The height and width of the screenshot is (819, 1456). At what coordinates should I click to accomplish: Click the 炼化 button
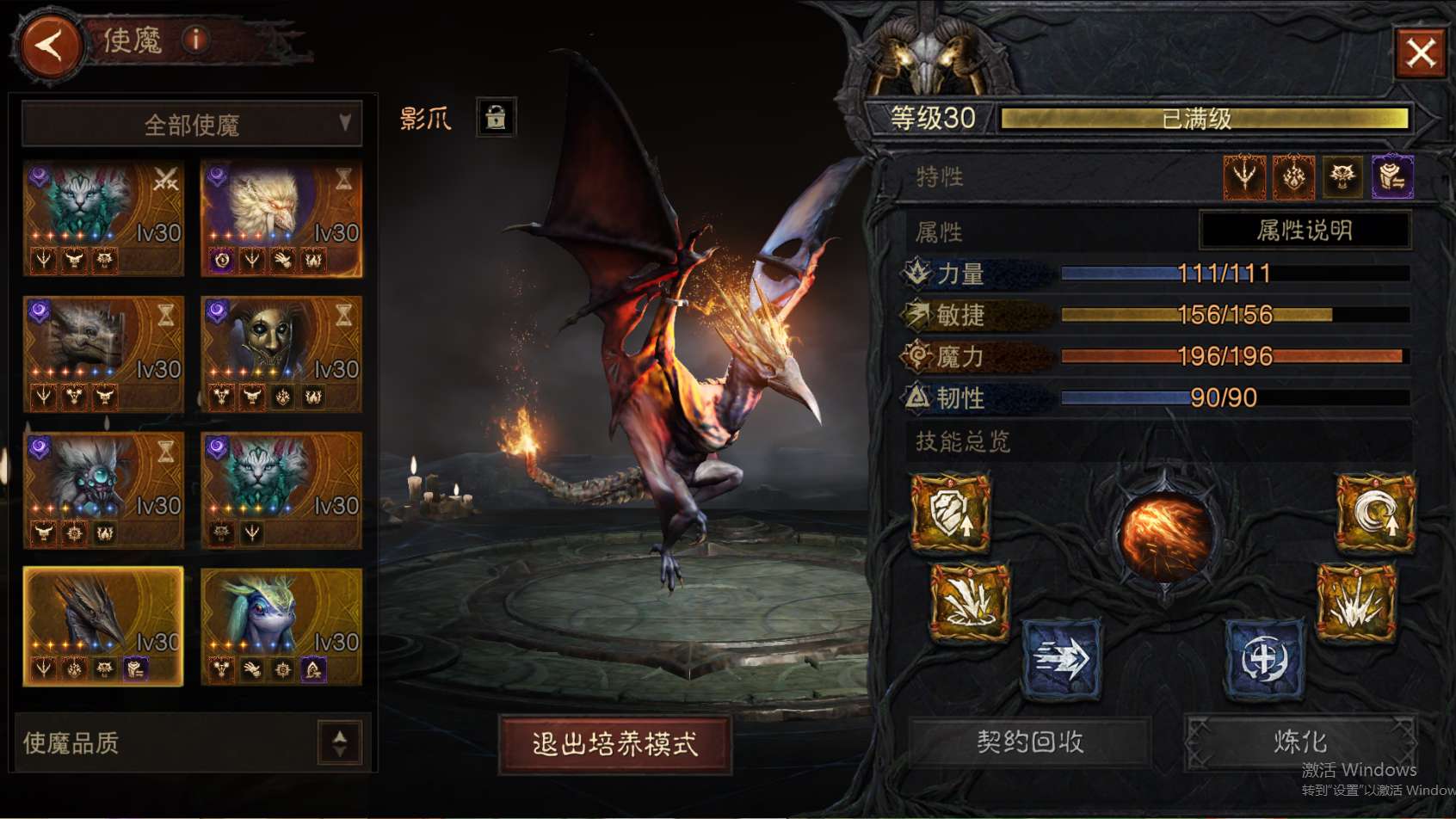tap(1300, 742)
